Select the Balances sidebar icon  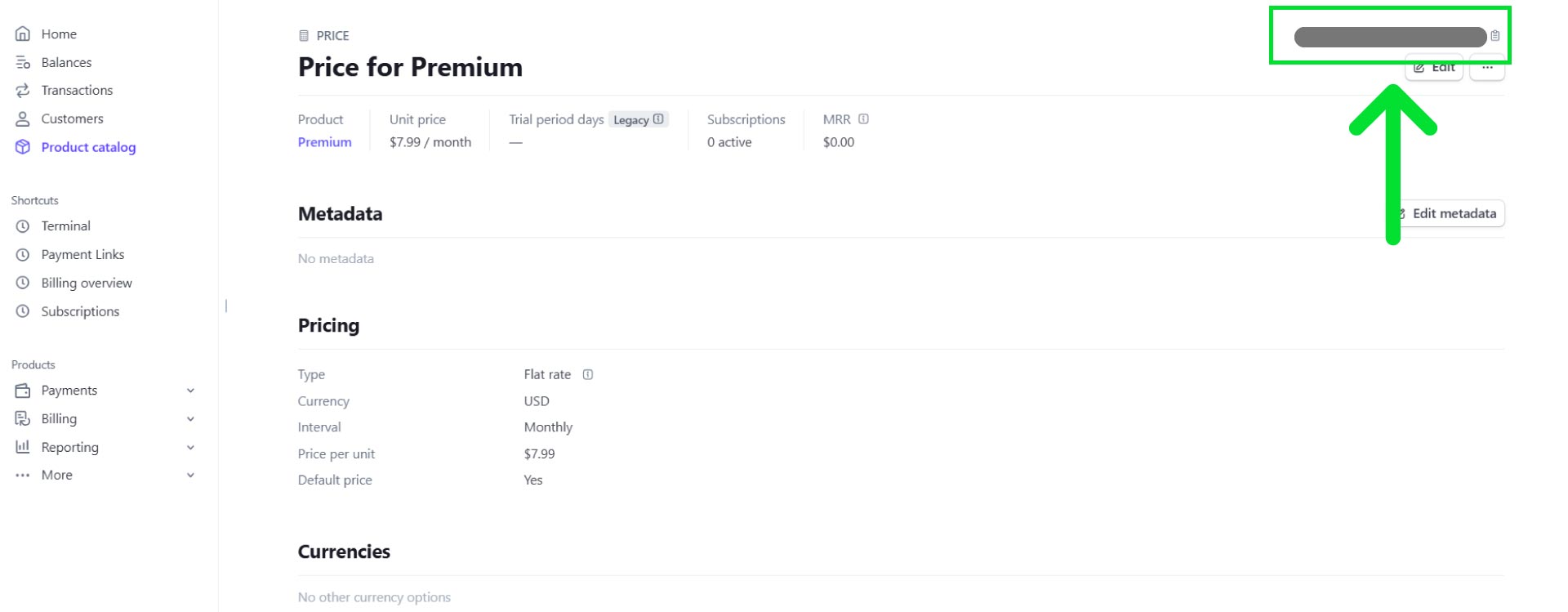point(22,62)
